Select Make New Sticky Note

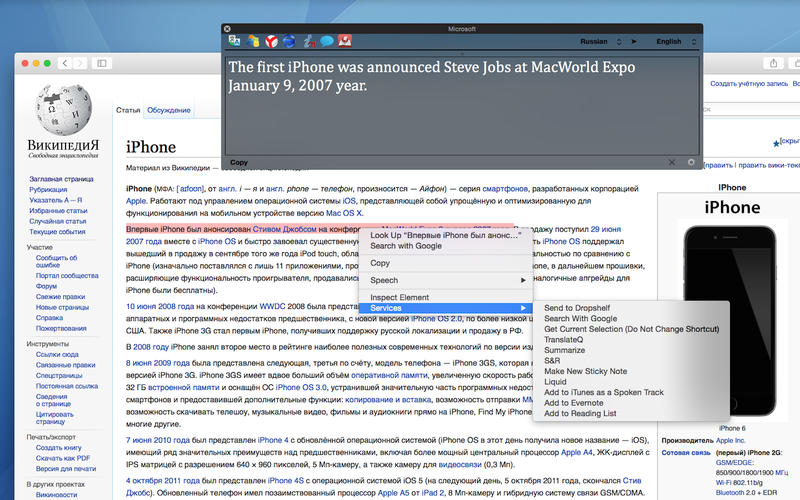[x=631, y=371]
